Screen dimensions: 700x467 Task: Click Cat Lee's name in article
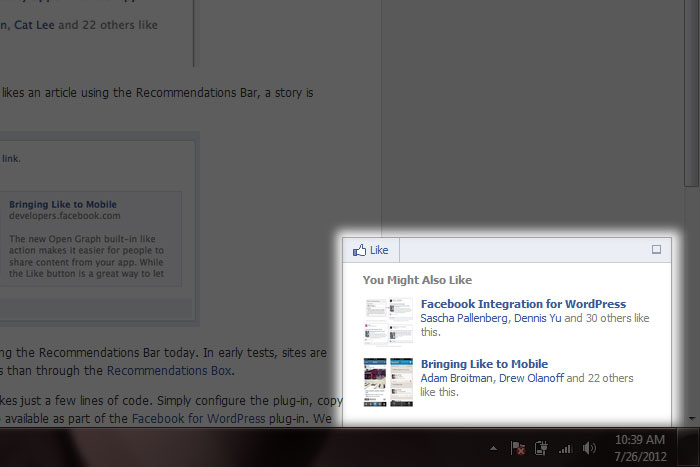pyautogui.click(x=34, y=25)
